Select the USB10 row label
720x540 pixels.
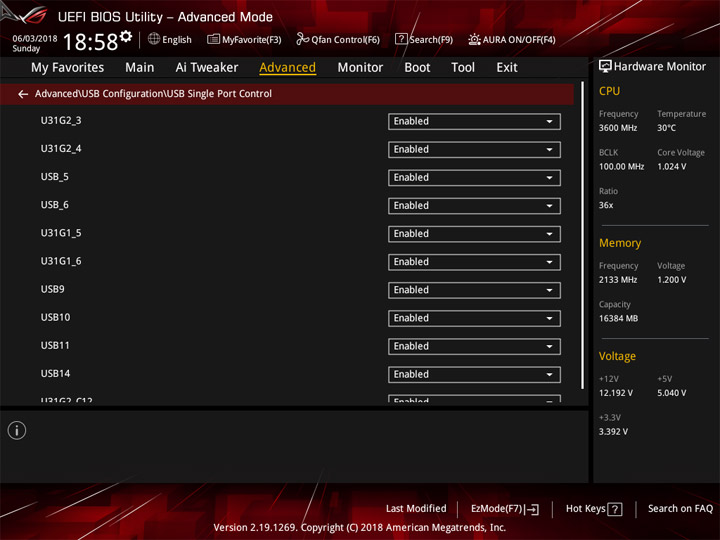click(56, 317)
